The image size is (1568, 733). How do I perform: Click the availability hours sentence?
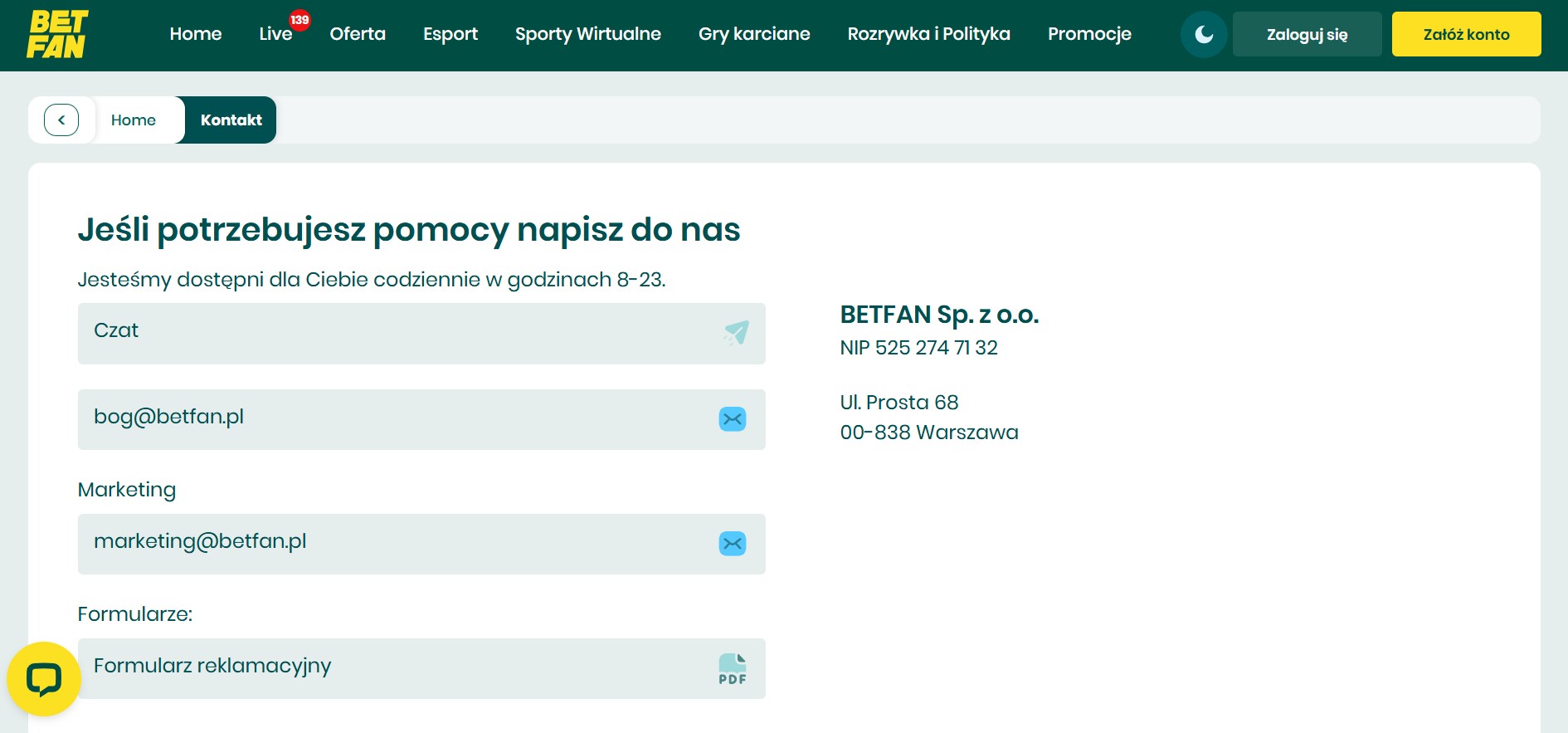point(372,280)
